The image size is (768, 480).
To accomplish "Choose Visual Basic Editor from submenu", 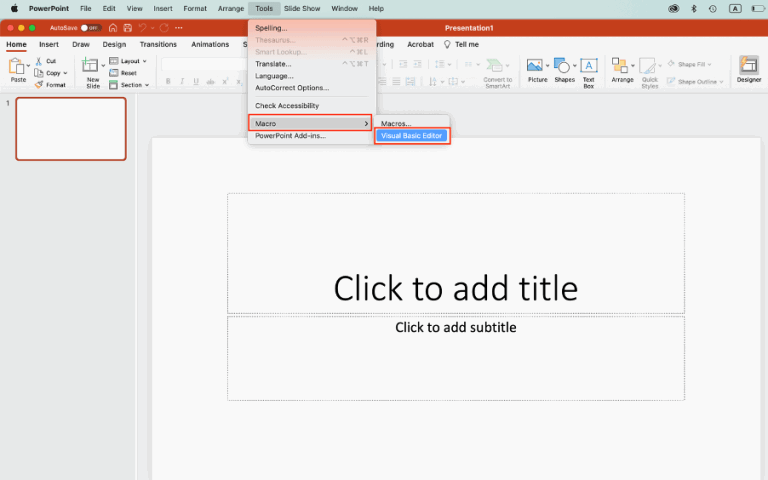I will point(411,136).
